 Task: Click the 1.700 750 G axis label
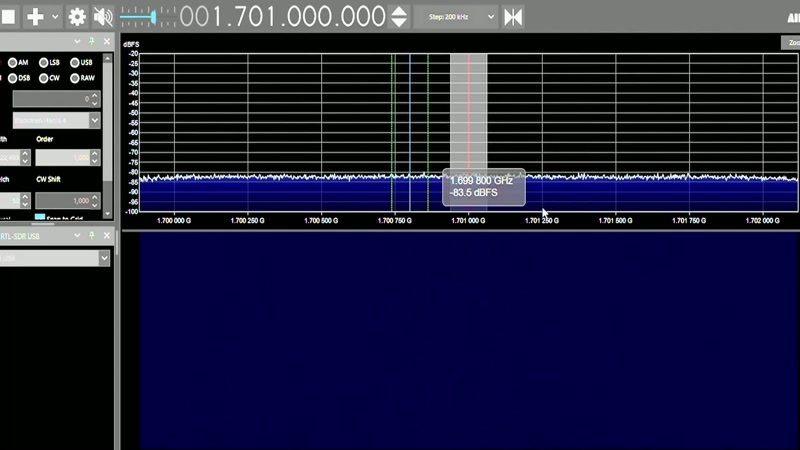click(x=394, y=221)
